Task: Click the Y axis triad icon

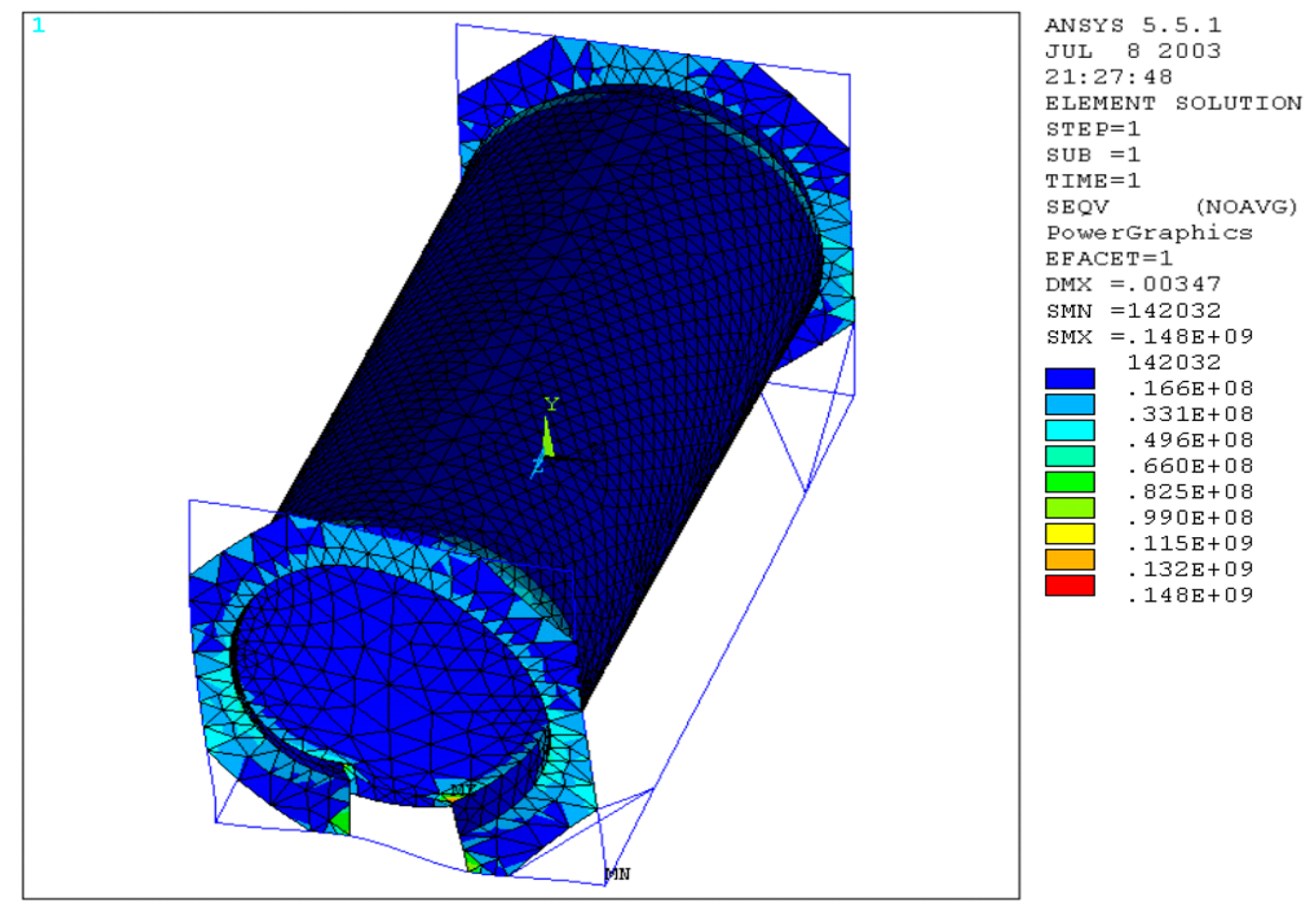Action: 547,432
